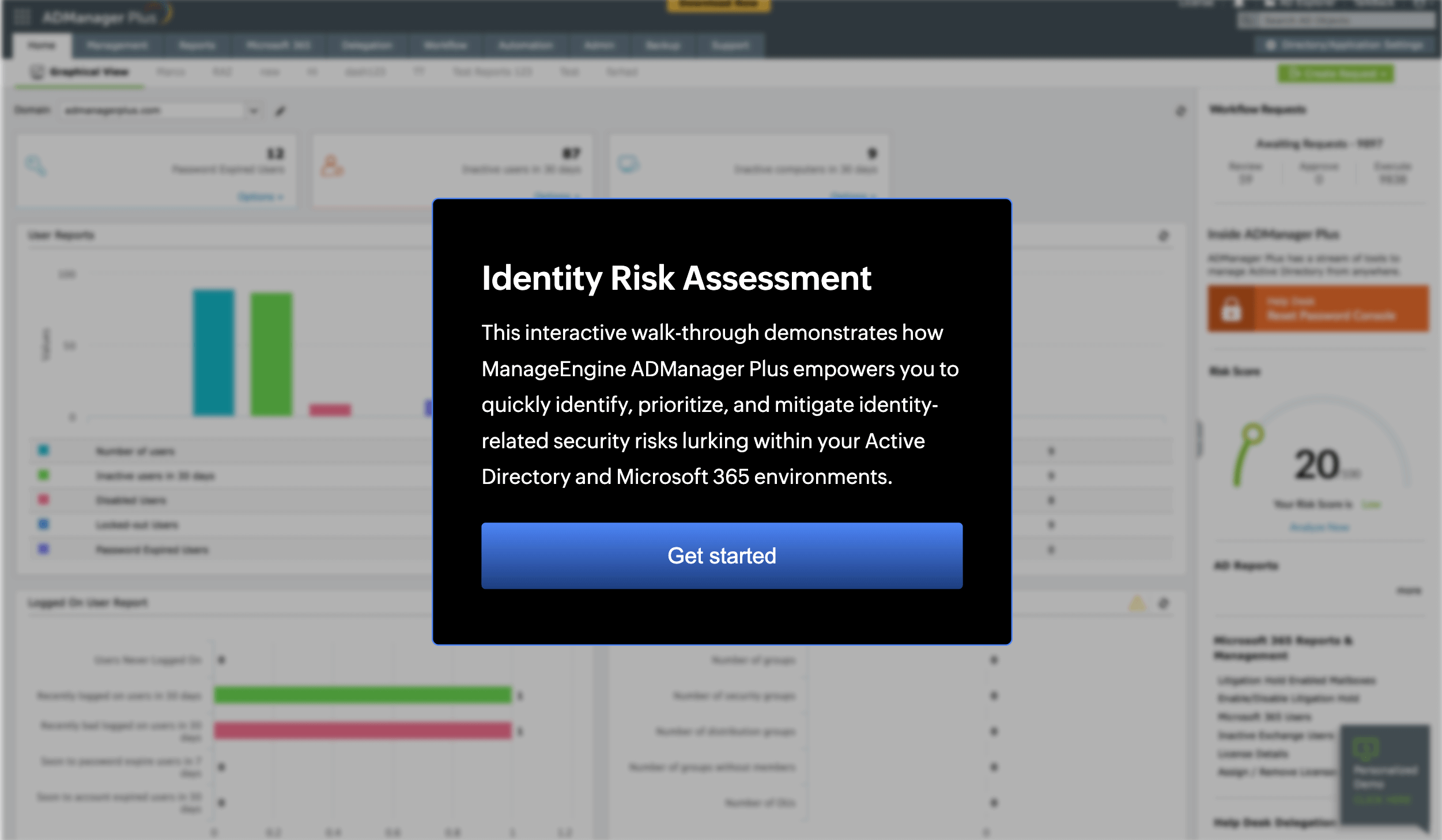
Task: Expand Options on Password Expired Users widget
Action: 261,196
